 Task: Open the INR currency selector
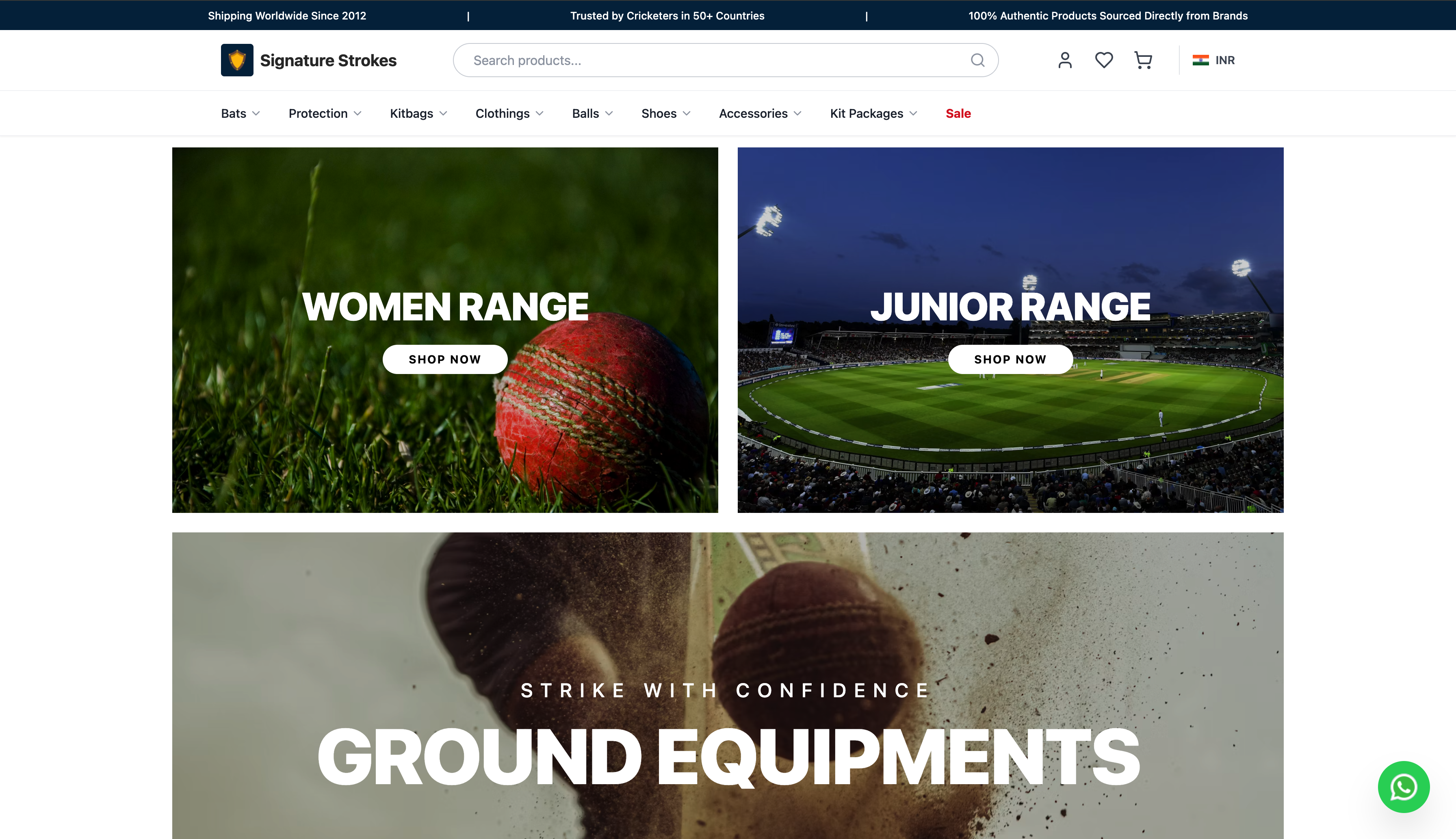click(x=1213, y=60)
